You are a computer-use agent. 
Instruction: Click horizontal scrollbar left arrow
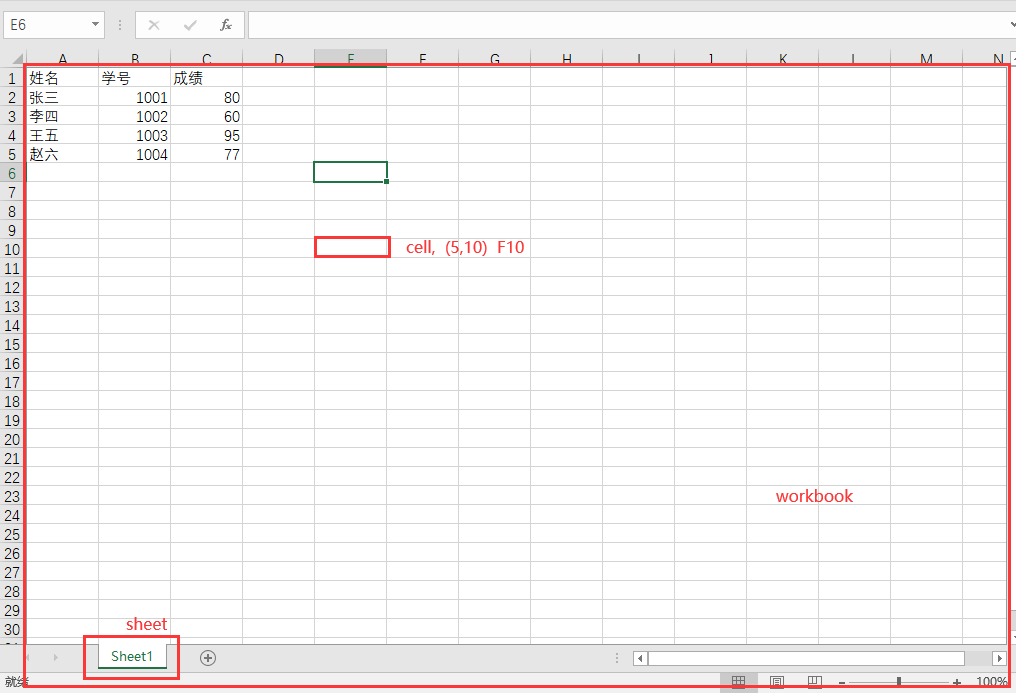[640, 658]
